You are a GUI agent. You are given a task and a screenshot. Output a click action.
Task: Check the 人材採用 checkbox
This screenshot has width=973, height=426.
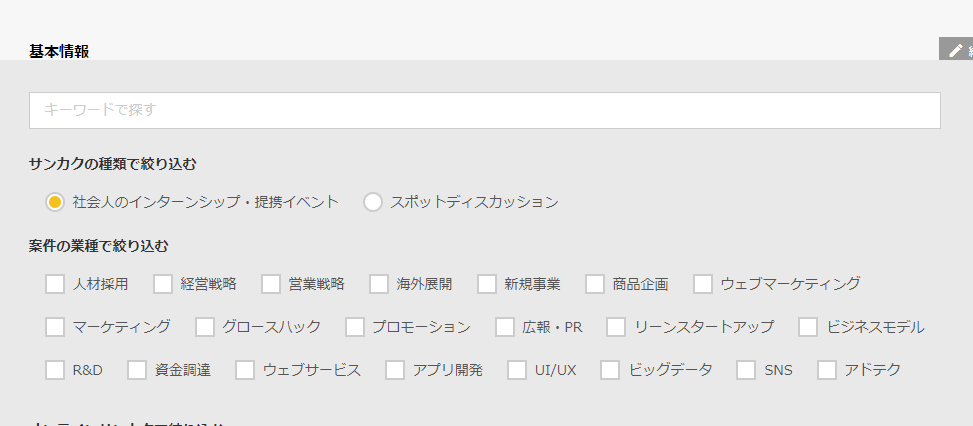tap(55, 284)
